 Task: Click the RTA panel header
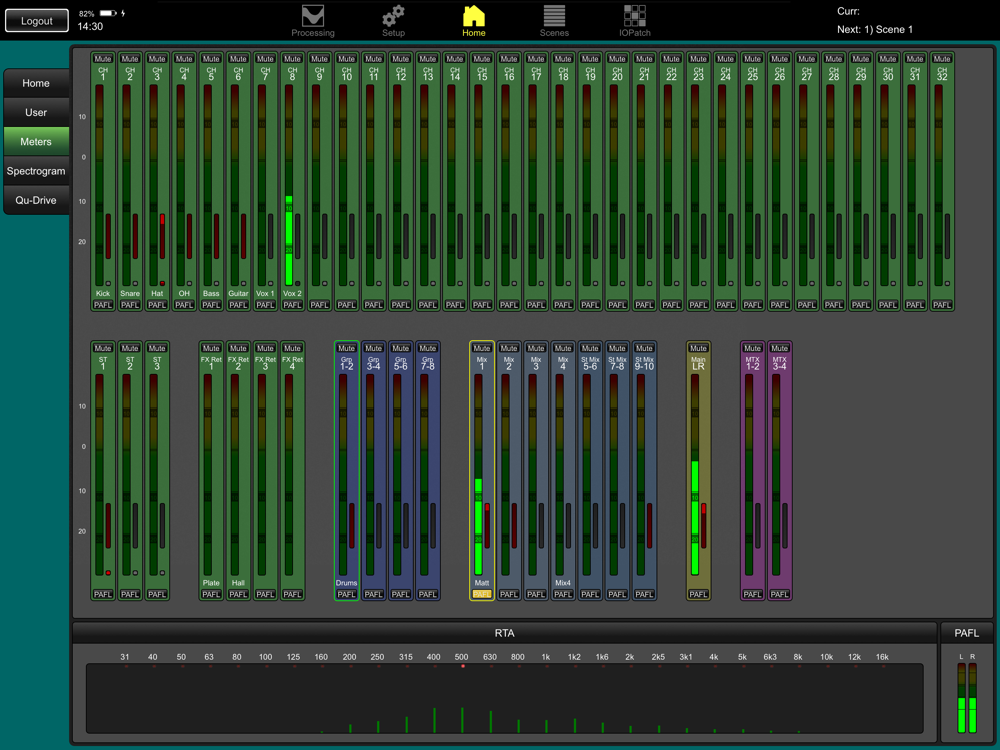(504, 633)
